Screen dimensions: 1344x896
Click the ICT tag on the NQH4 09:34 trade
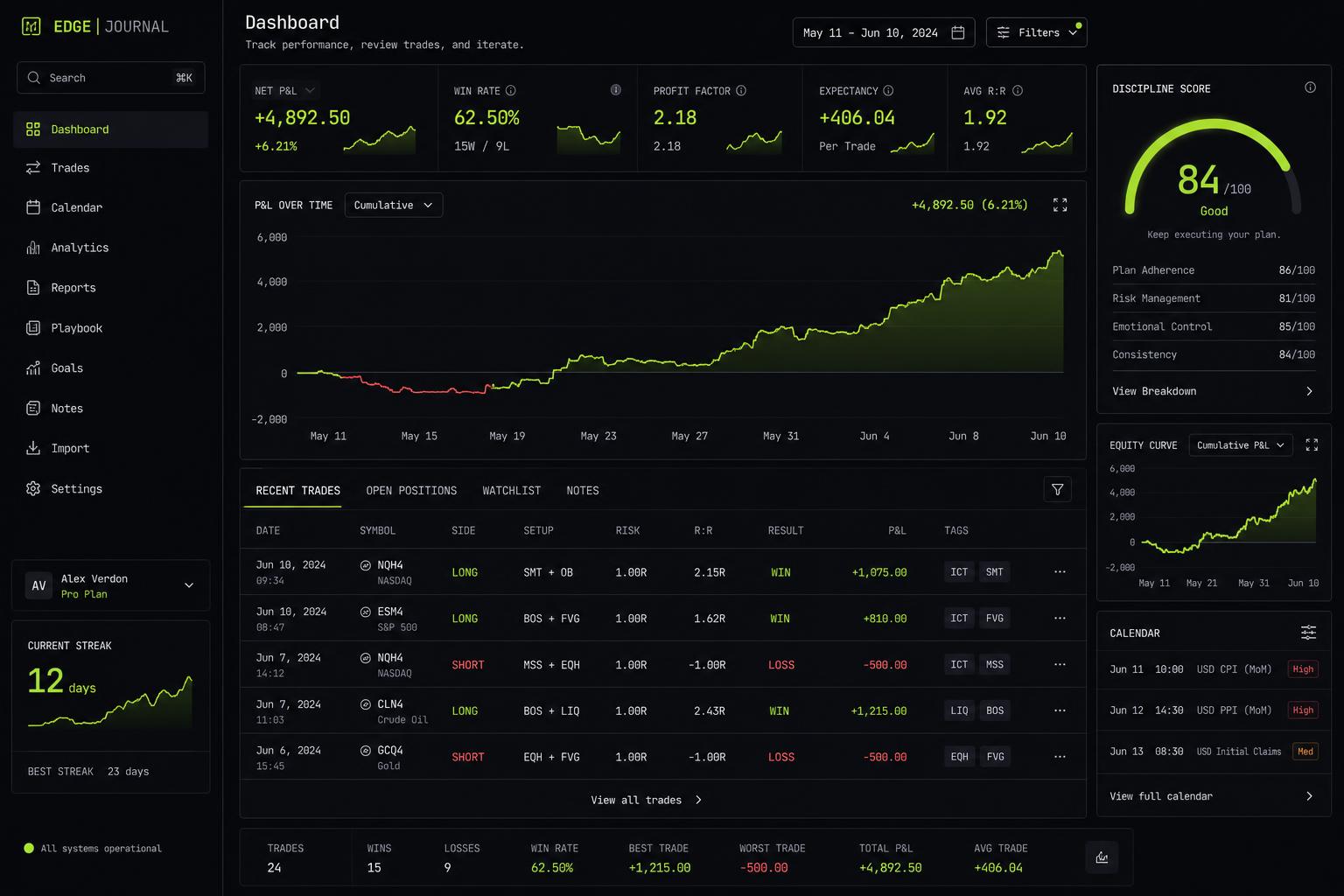point(959,572)
